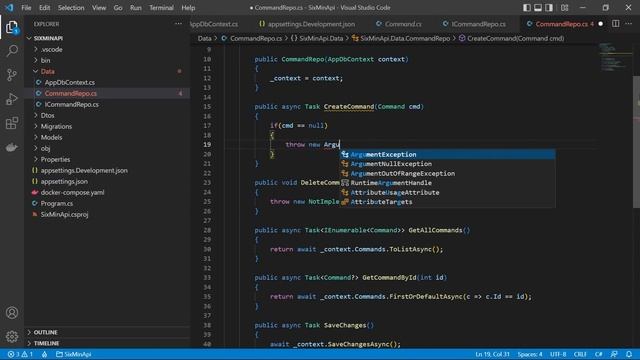Switch to the Command.cs tab
The width and height of the screenshot is (640, 360).
(x=399, y=24)
